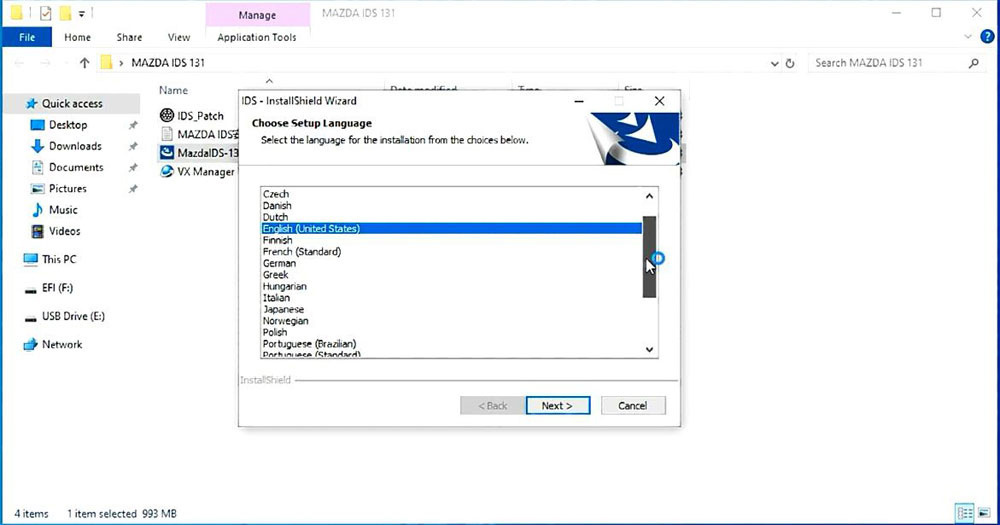Expand the ribbon with chevron arrow
Viewport: 1000px width, 525px height.
(968, 37)
